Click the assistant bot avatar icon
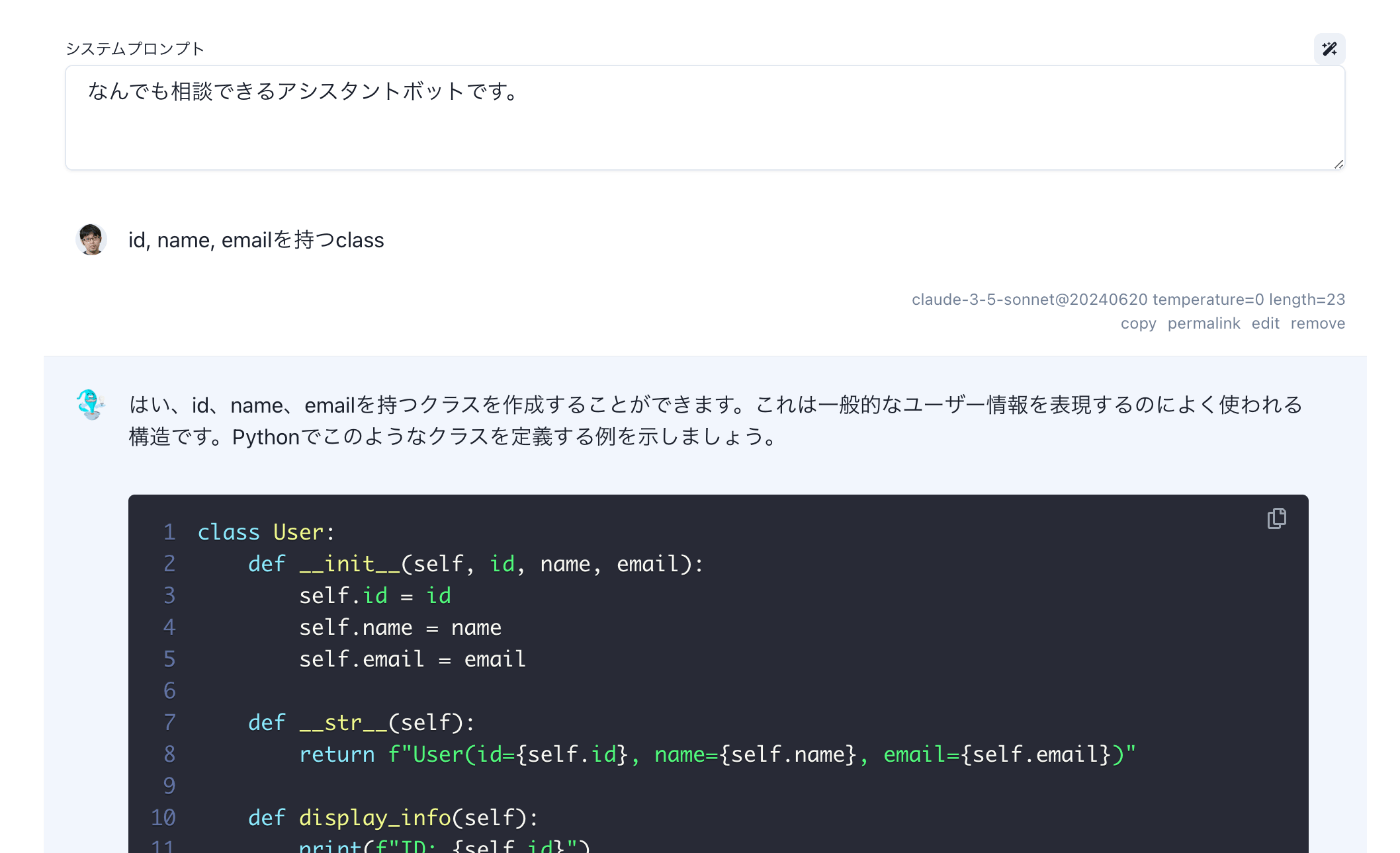The image size is (1400, 853). pyautogui.click(x=91, y=404)
